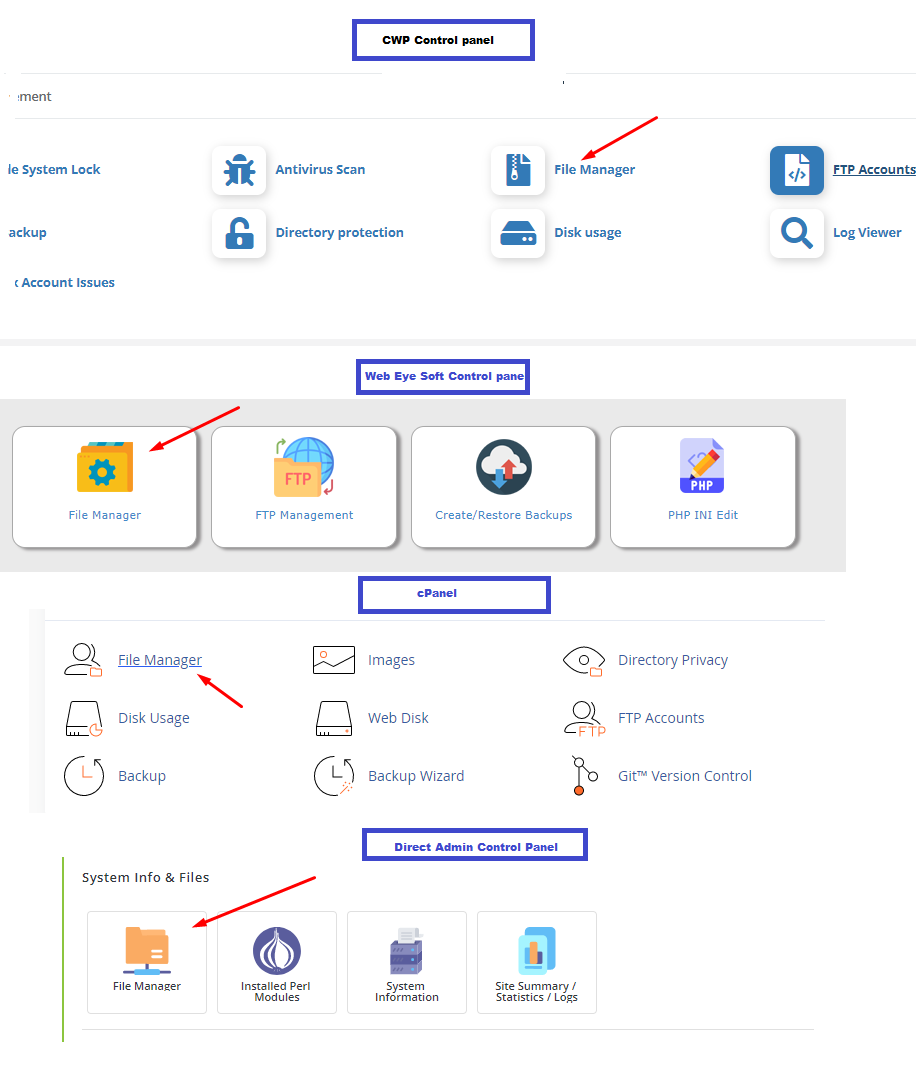Open the Directory Privacy link

(673, 660)
